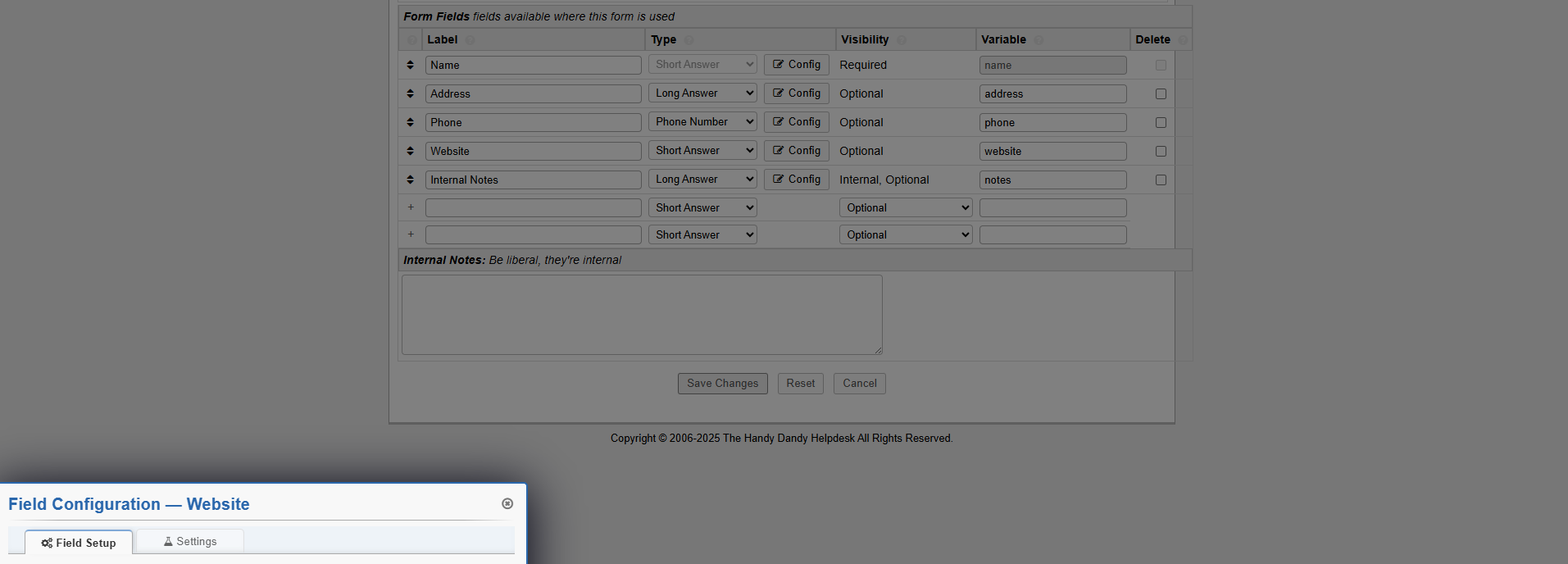Mark Internal Notes field for deletion

1161,180
